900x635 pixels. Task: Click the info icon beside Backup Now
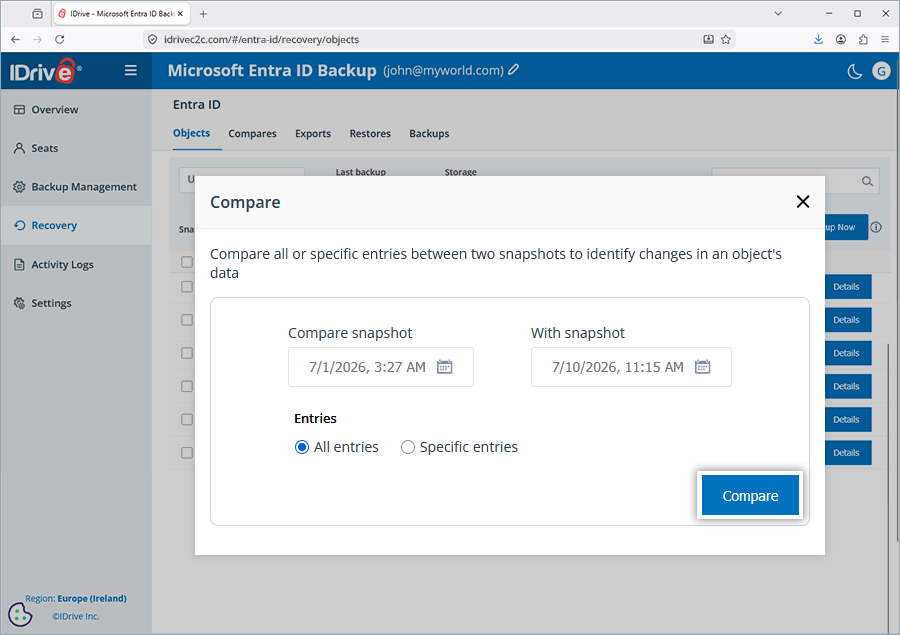tap(876, 227)
